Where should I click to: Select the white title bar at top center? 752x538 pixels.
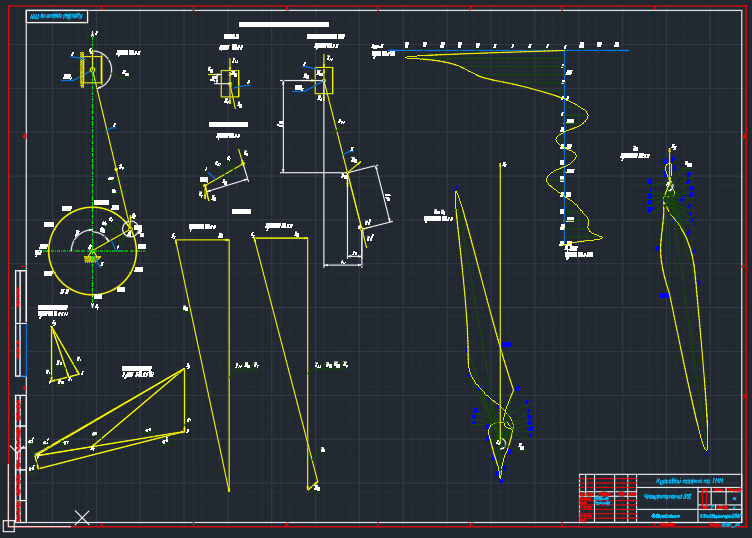283,24
